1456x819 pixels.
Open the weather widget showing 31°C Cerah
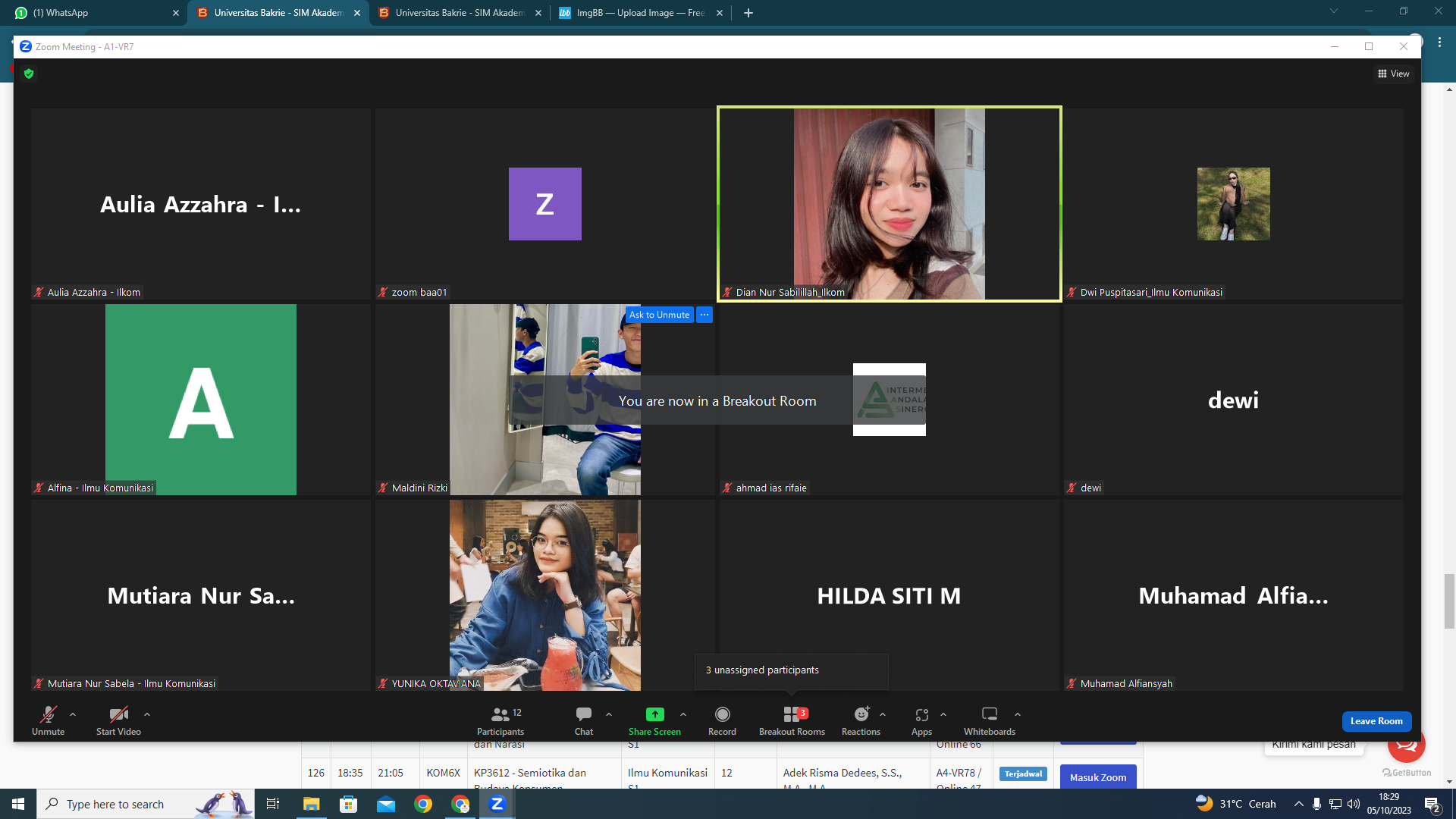(1235, 804)
